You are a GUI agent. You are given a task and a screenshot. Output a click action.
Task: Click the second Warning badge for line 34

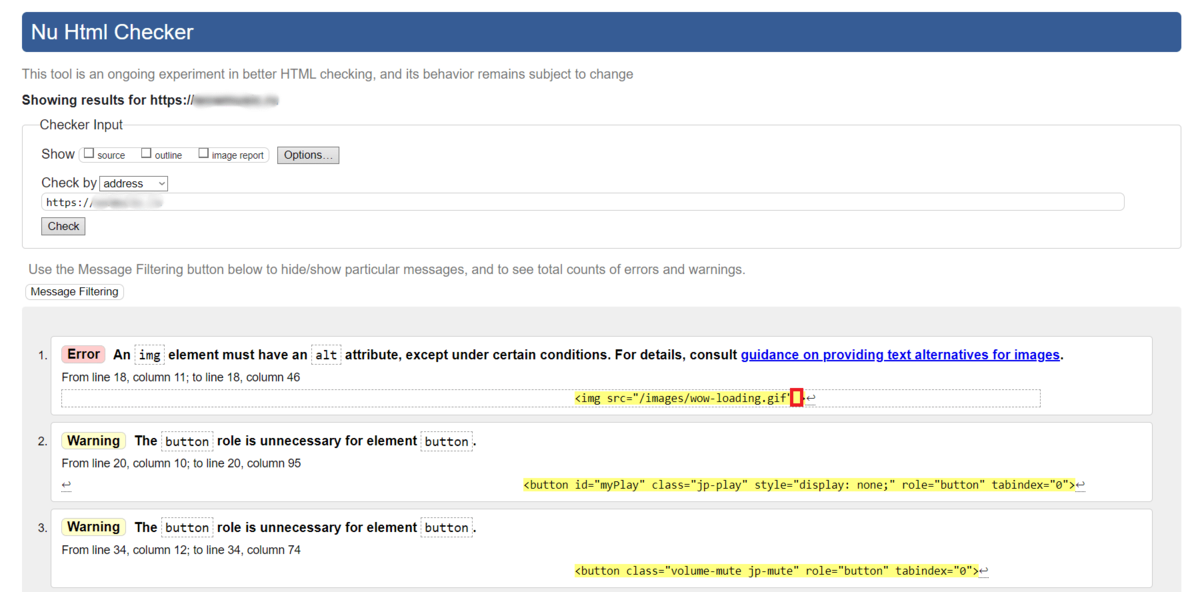[93, 527]
